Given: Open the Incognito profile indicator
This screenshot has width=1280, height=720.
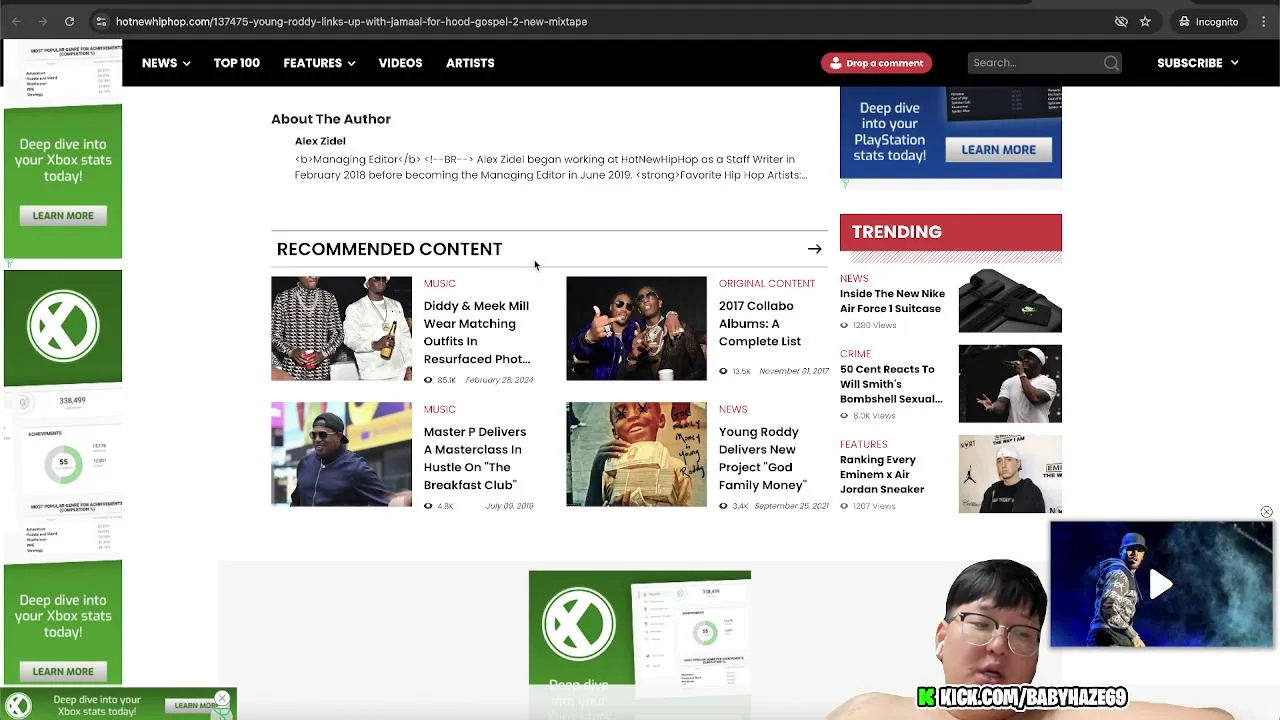Looking at the screenshot, I should [x=1208, y=21].
